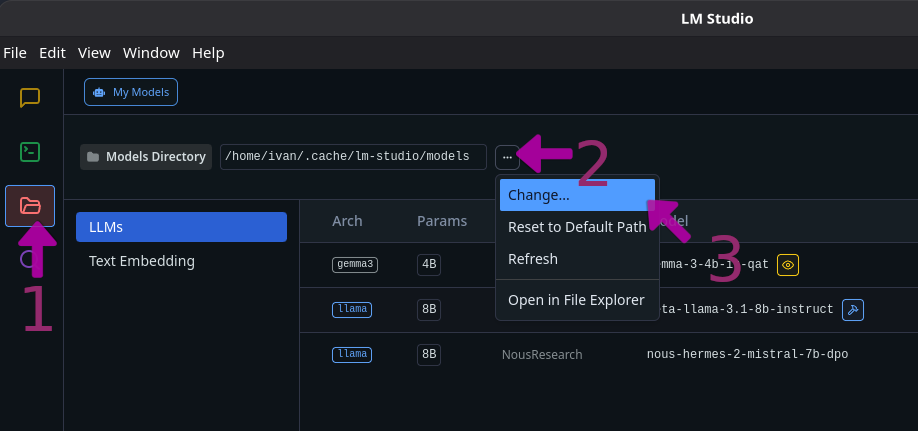Click llama tag in meta-llama-3.1 row

[352, 309]
